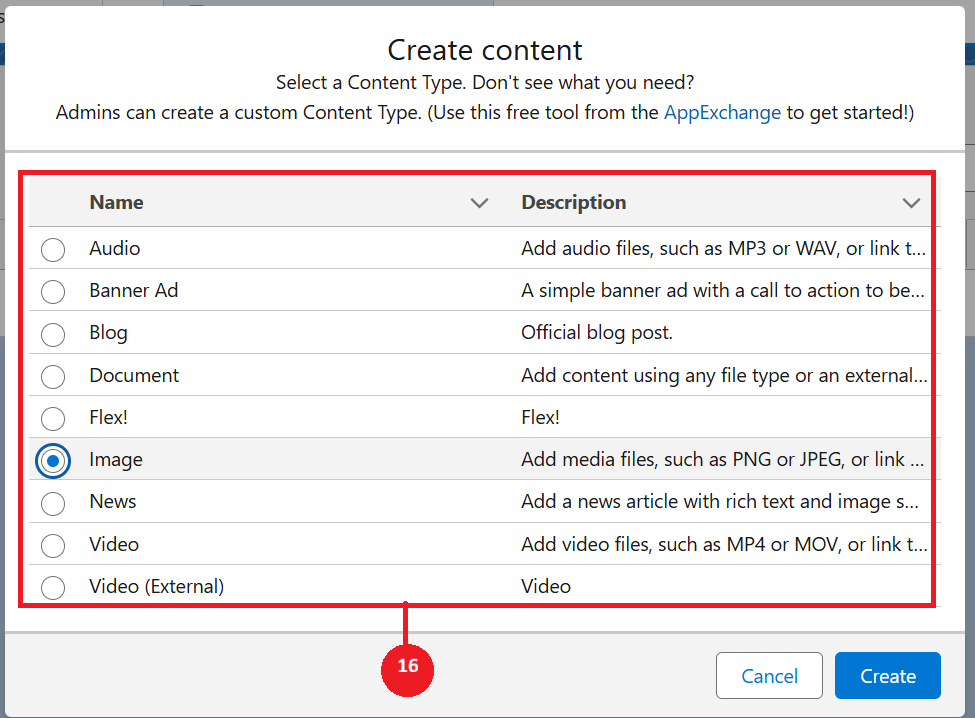Select the News radio button
975x718 pixels.
tap(53, 502)
